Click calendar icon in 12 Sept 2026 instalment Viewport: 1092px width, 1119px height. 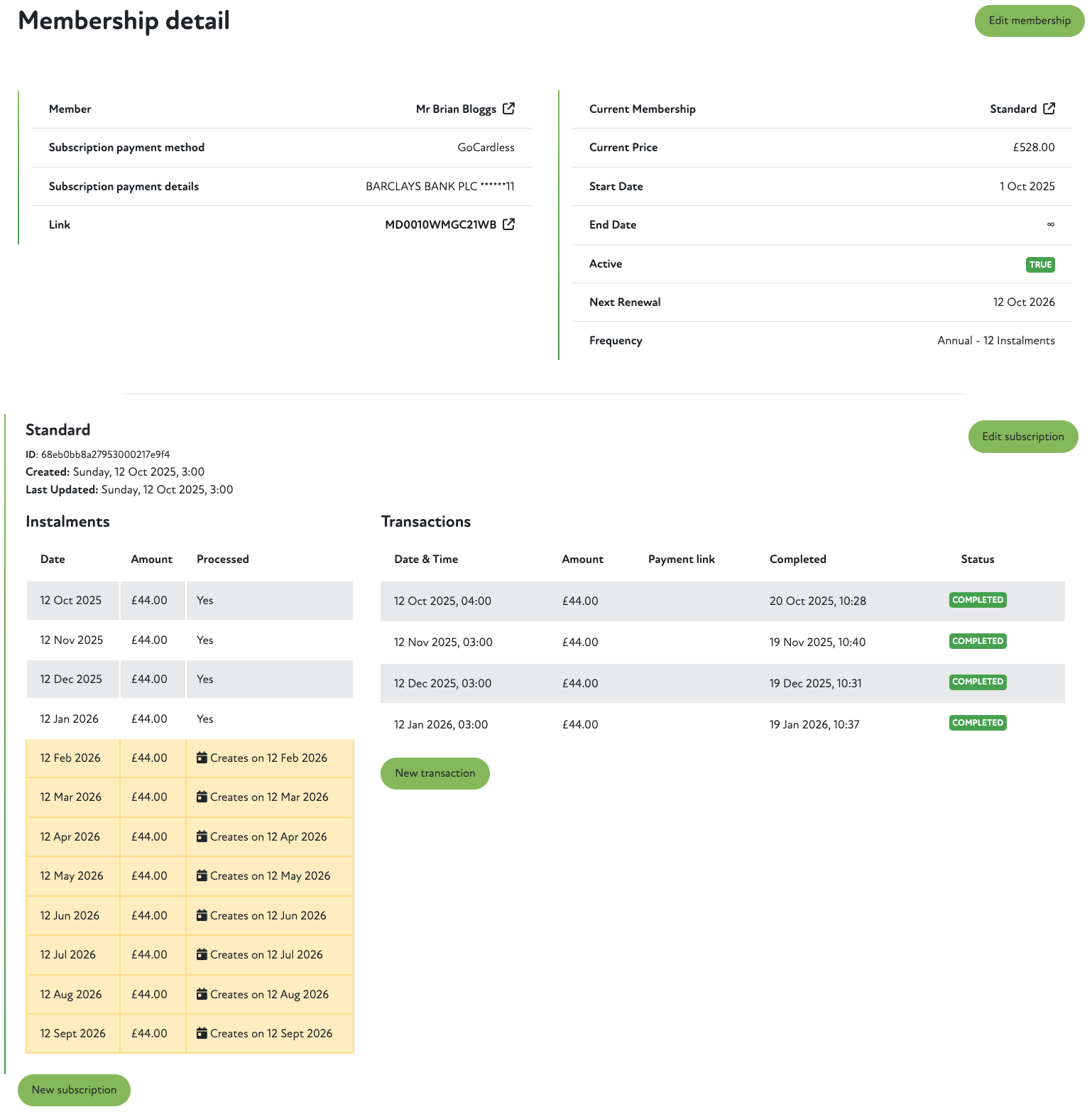(202, 1033)
